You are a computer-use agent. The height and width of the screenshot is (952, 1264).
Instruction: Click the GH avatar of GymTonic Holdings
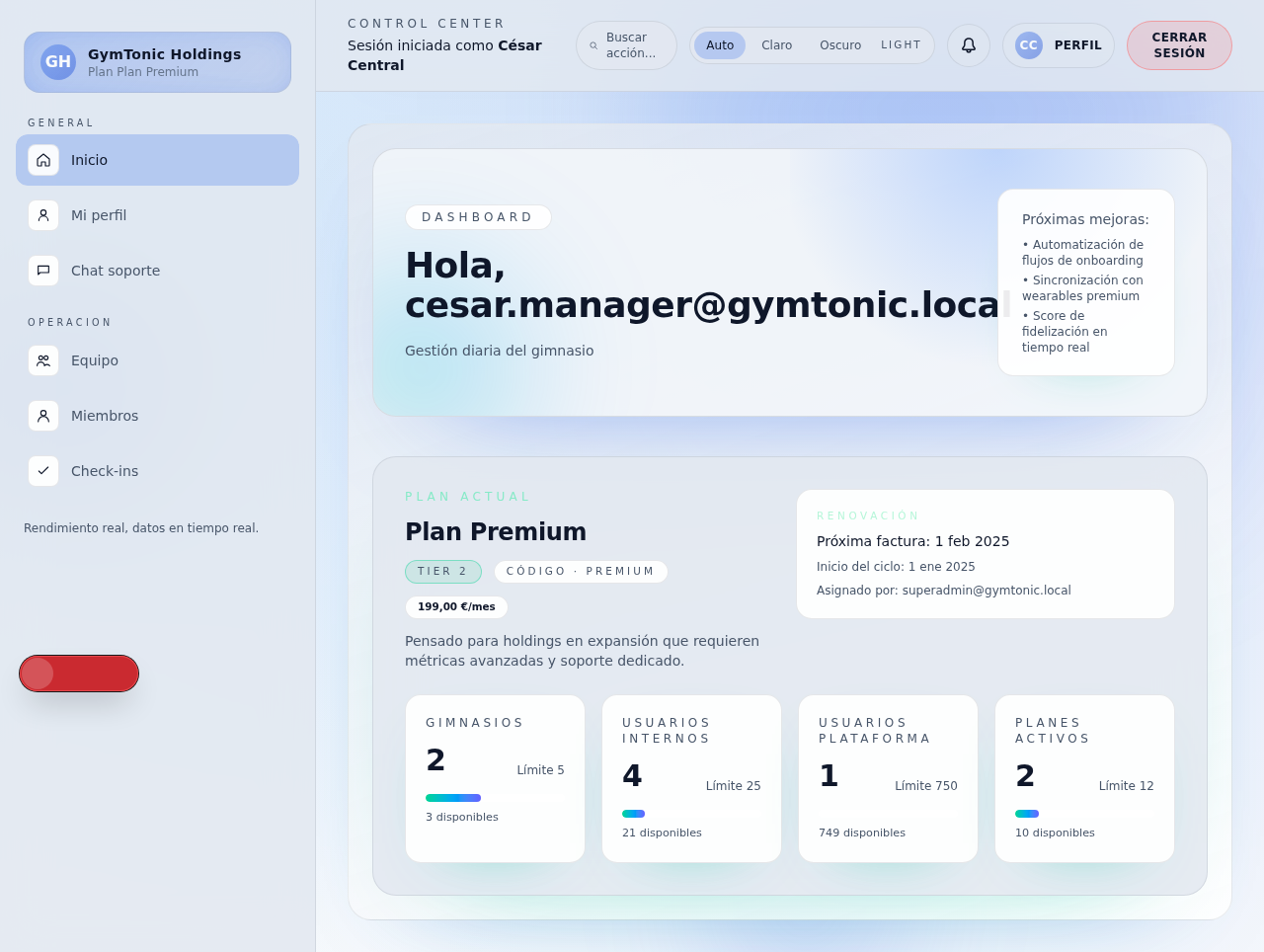tap(57, 61)
